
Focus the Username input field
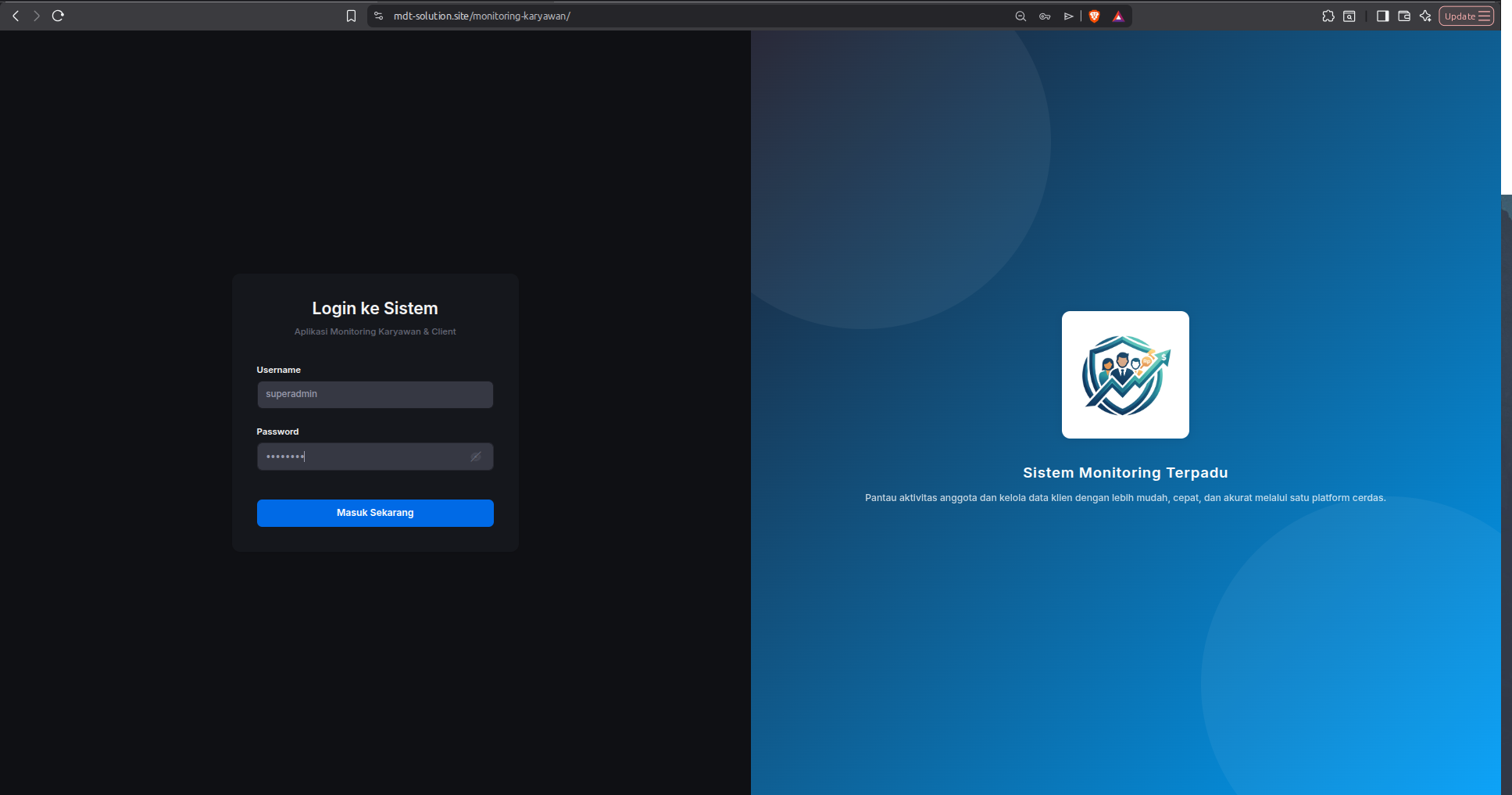click(375, 395)
